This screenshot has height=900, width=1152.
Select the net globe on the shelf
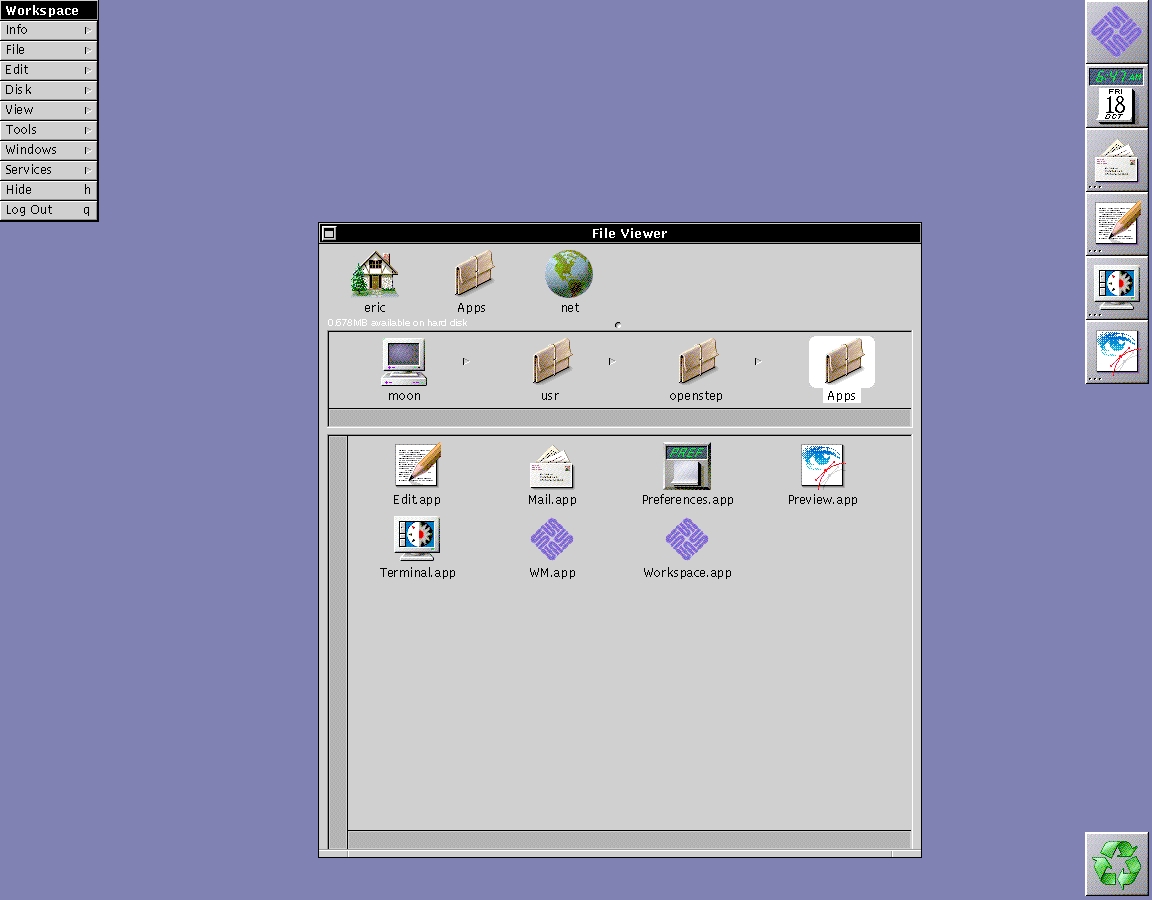tap(569, 275)
